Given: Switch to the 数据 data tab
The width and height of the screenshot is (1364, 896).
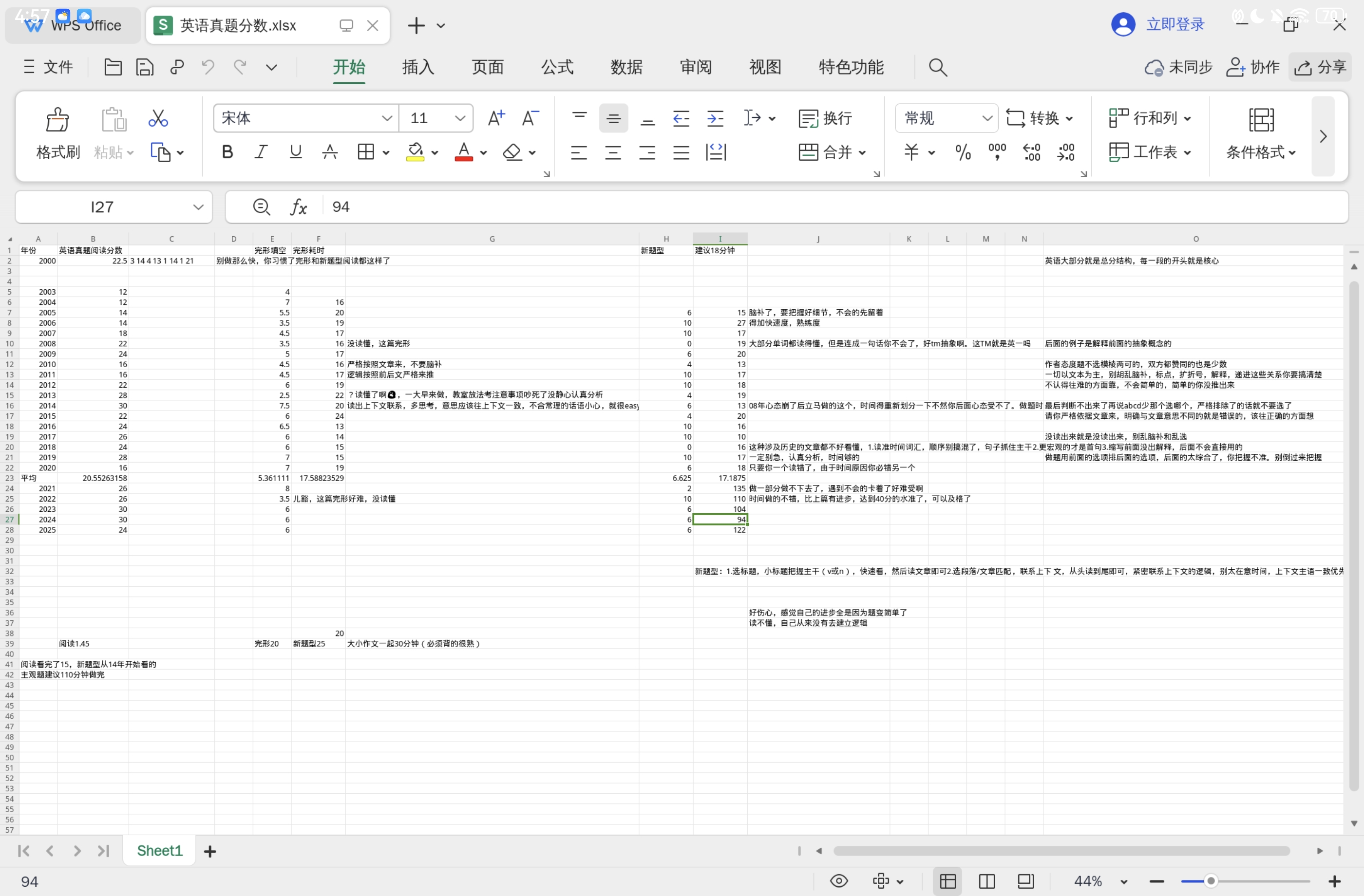Looking at the screenshot, I should click(x=626, y=67).
